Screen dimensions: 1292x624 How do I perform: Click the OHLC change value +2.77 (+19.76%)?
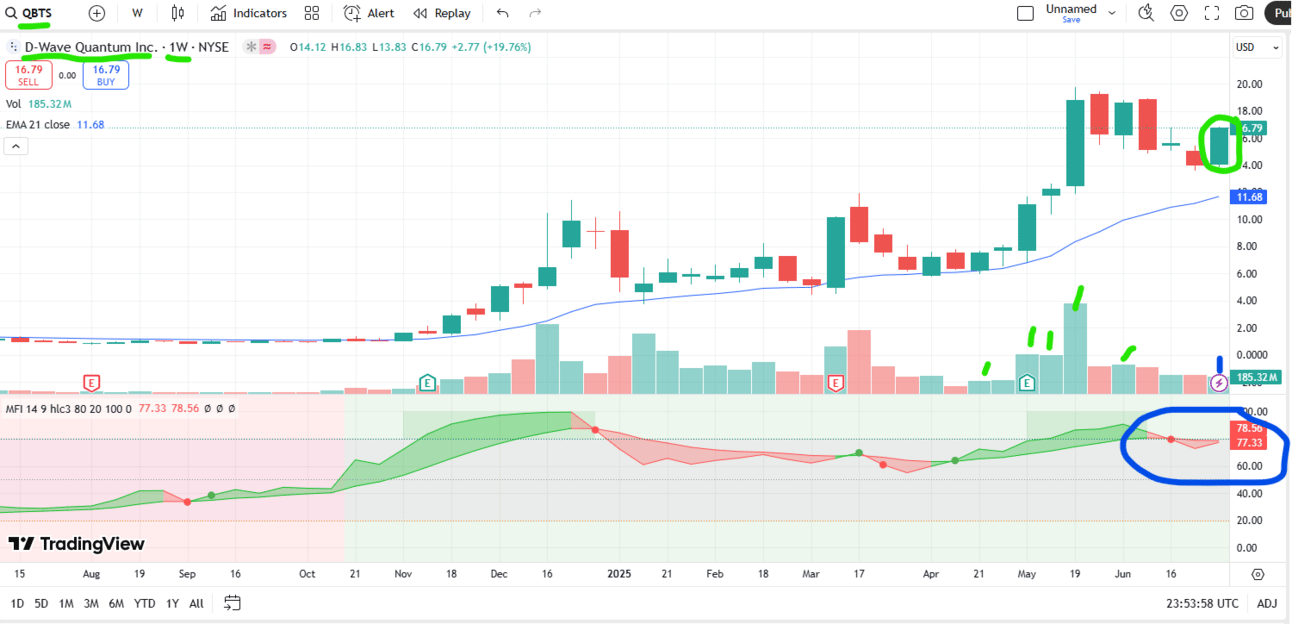coord(491,47)
